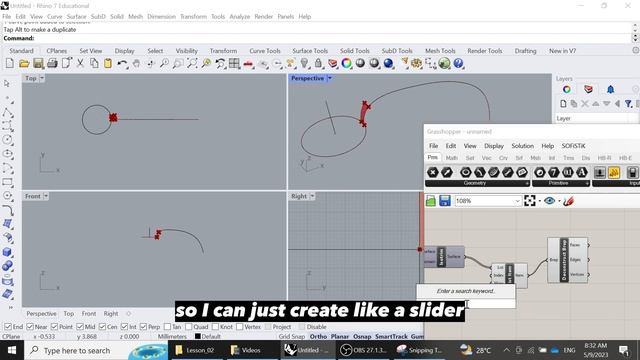Click the filter funnel icon in Layers panel
The image size is (640, 360).
[x=629, y=104]
